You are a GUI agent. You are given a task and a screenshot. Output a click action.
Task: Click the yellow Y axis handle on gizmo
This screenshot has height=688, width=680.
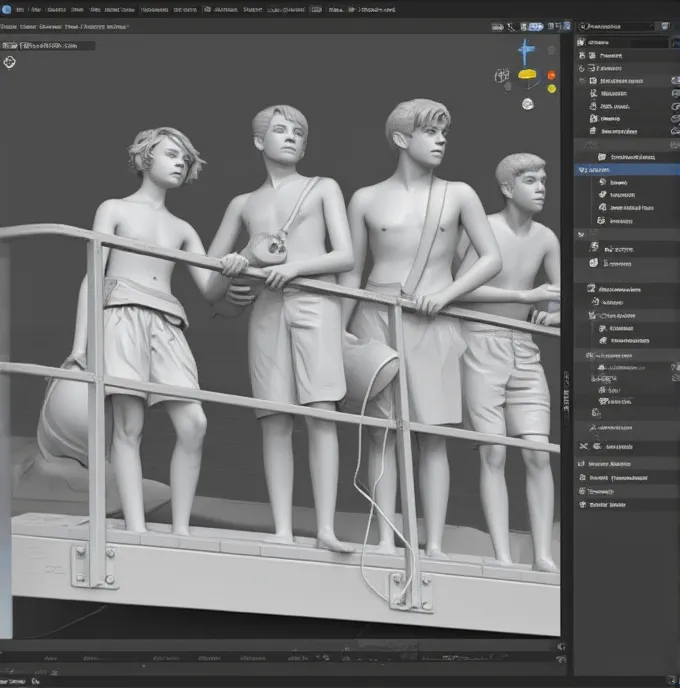click(x=527, y=74)
